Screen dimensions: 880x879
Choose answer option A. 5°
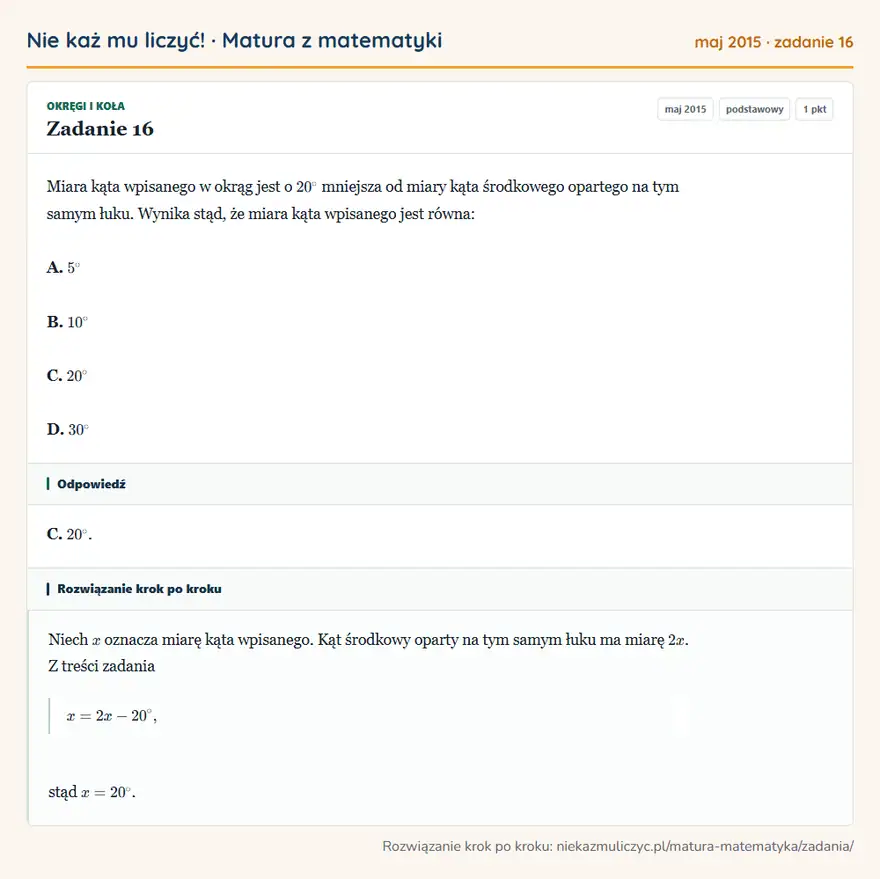tap(63, 267)
